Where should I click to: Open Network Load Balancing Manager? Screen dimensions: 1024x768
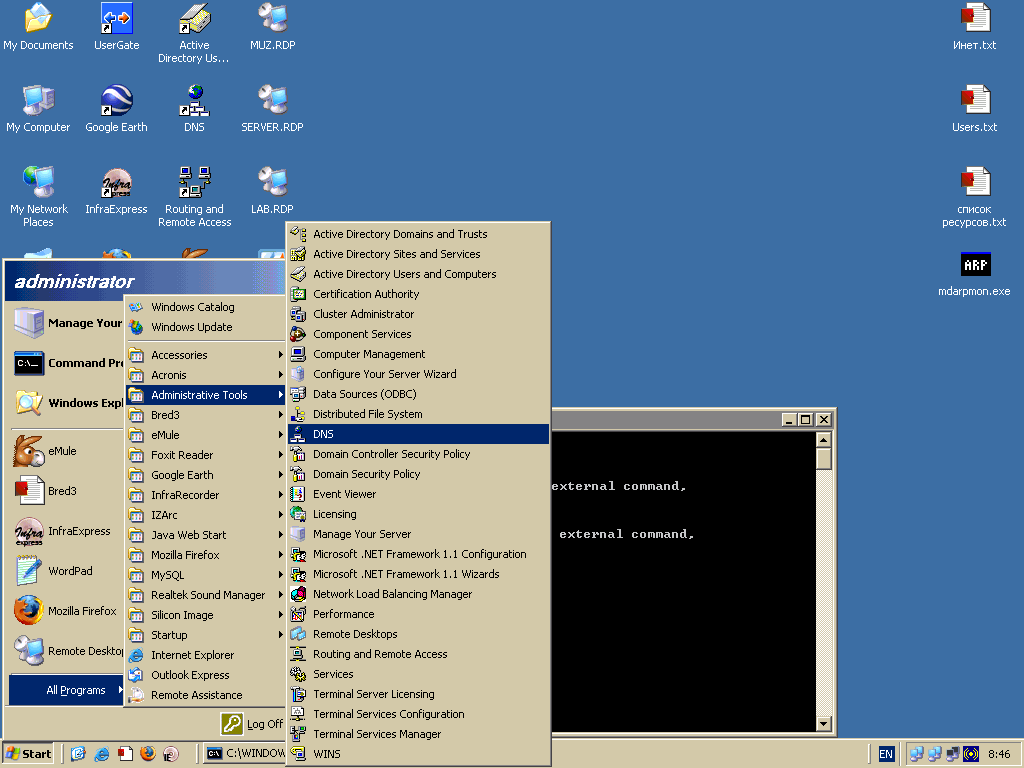pyautogui.click(x=419, y=594)
